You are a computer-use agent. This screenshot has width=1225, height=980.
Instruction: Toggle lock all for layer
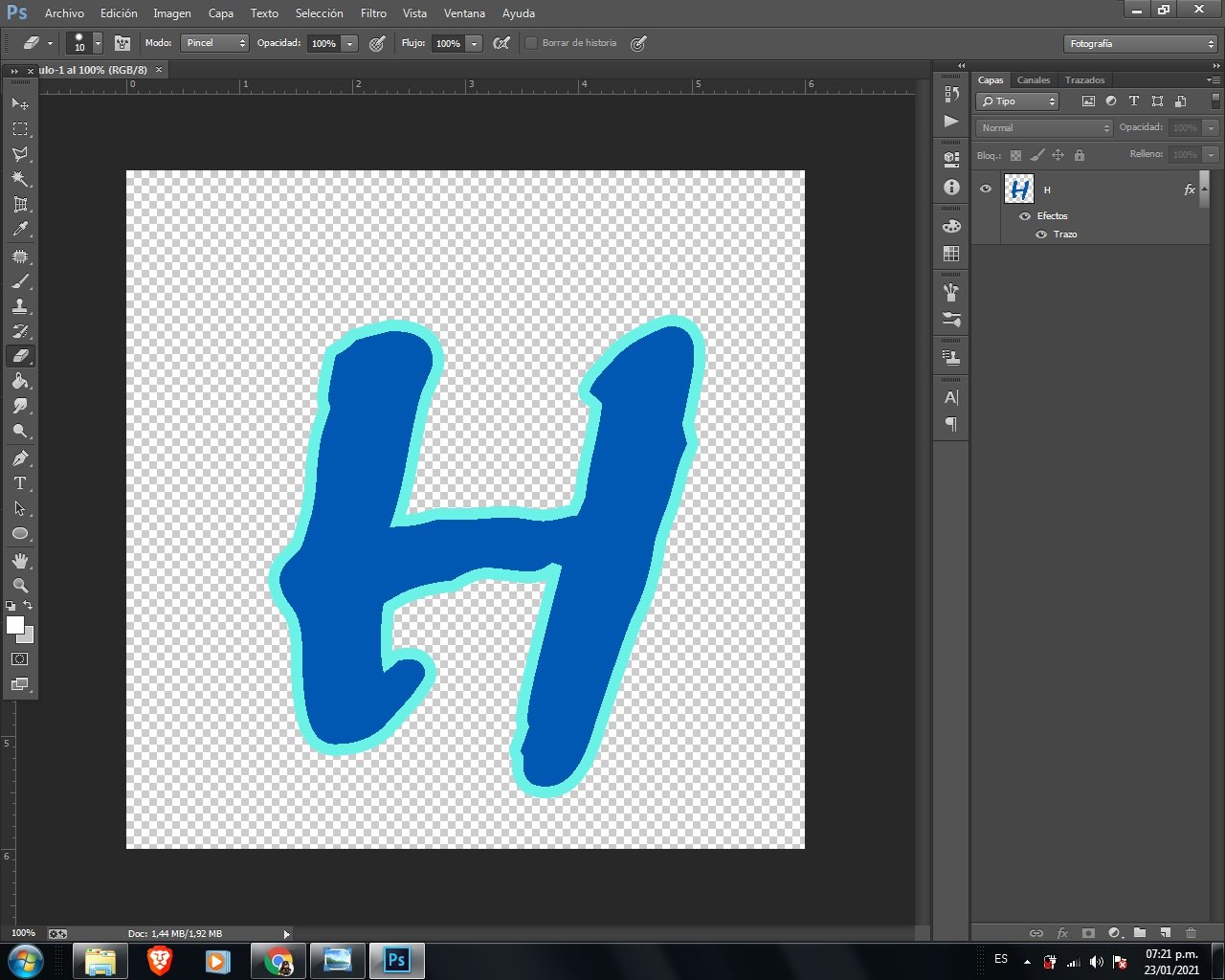[x=1080, y=155]
